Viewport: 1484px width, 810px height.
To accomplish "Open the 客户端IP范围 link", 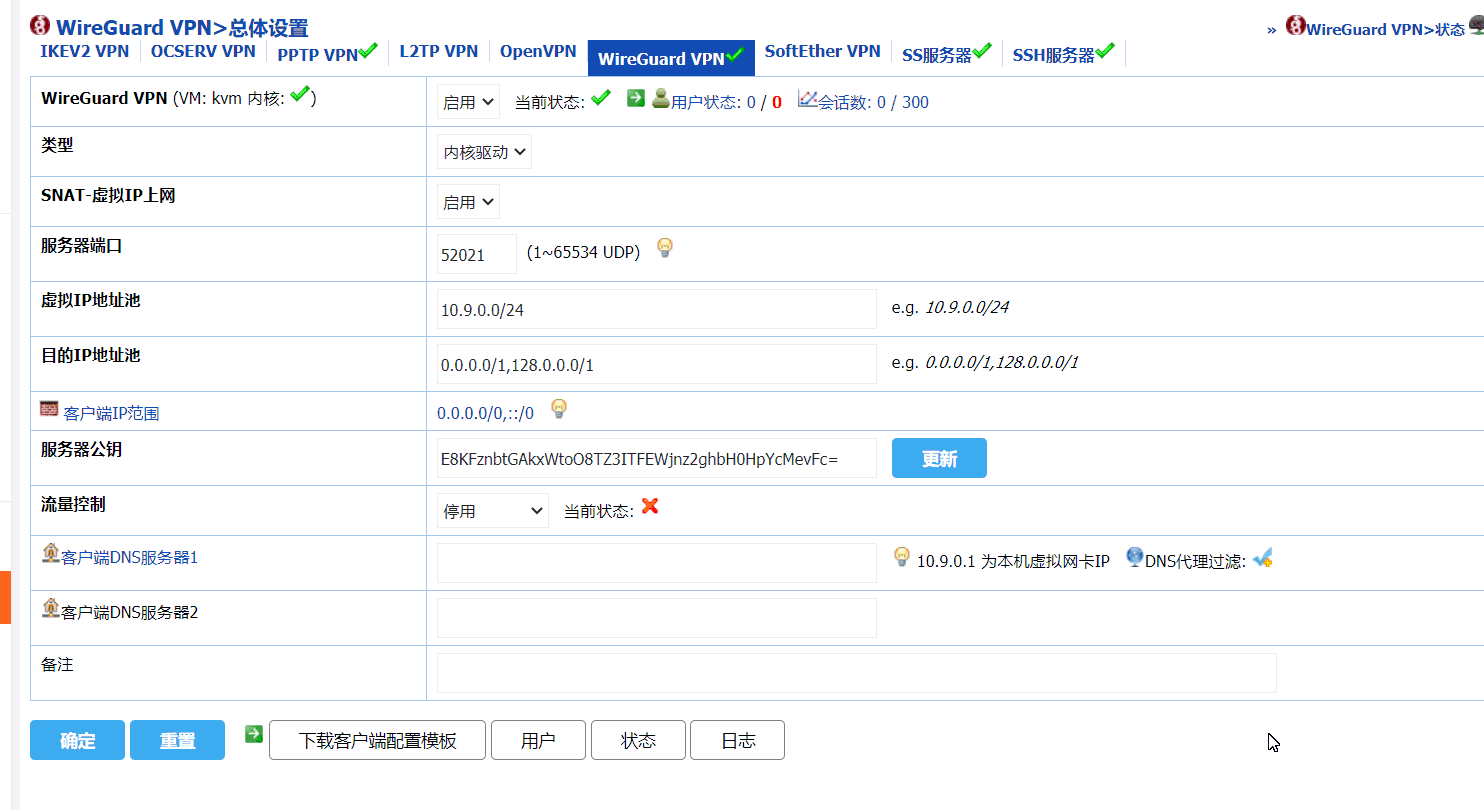I will 111,413.
